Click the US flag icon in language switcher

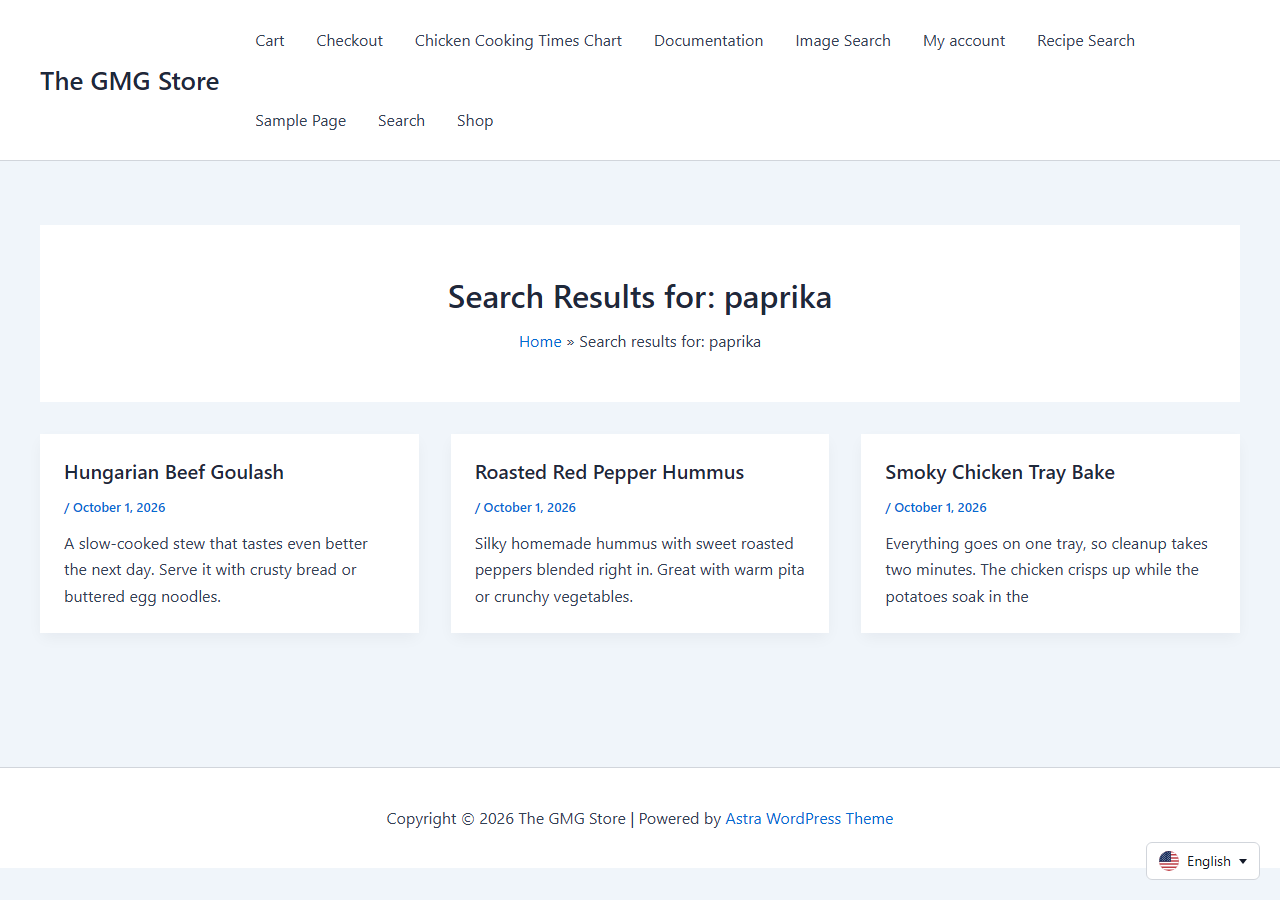tap(1169, 861)
